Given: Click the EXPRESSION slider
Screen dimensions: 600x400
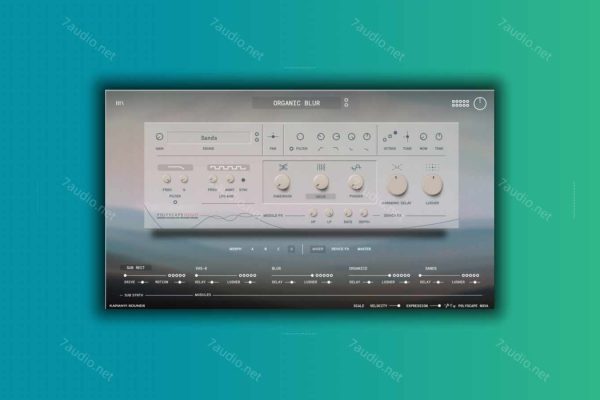Looking at the screenshot, I should [x=435, y=306].
